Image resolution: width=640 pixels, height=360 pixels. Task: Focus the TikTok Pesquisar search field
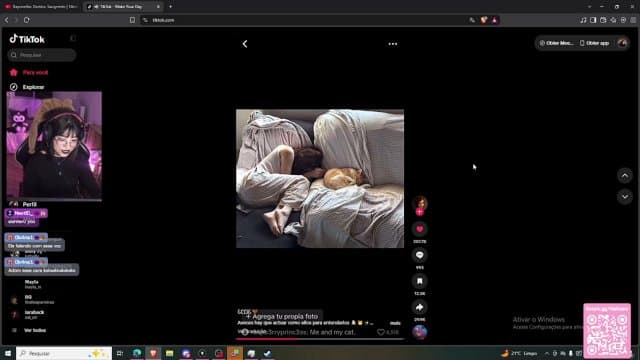[42, 55]
